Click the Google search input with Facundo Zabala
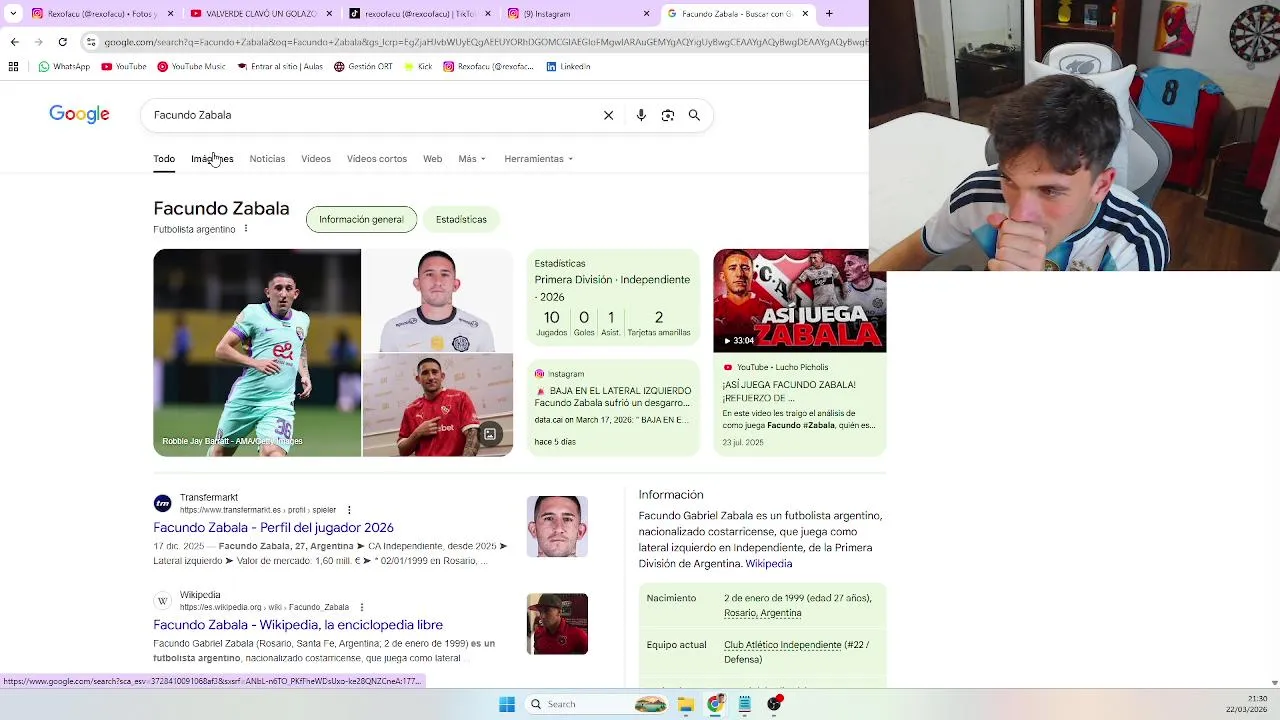The image size is (1280, 720). pos(370,115)
